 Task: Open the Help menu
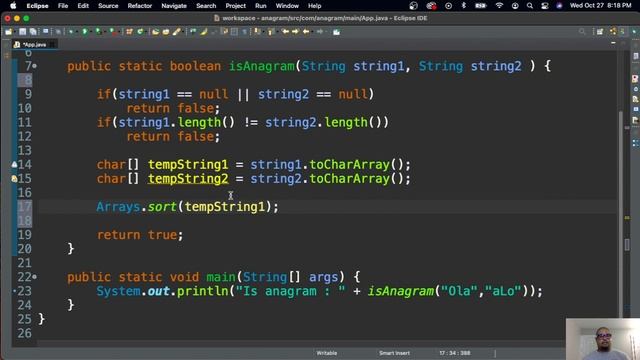coord(314,6)
